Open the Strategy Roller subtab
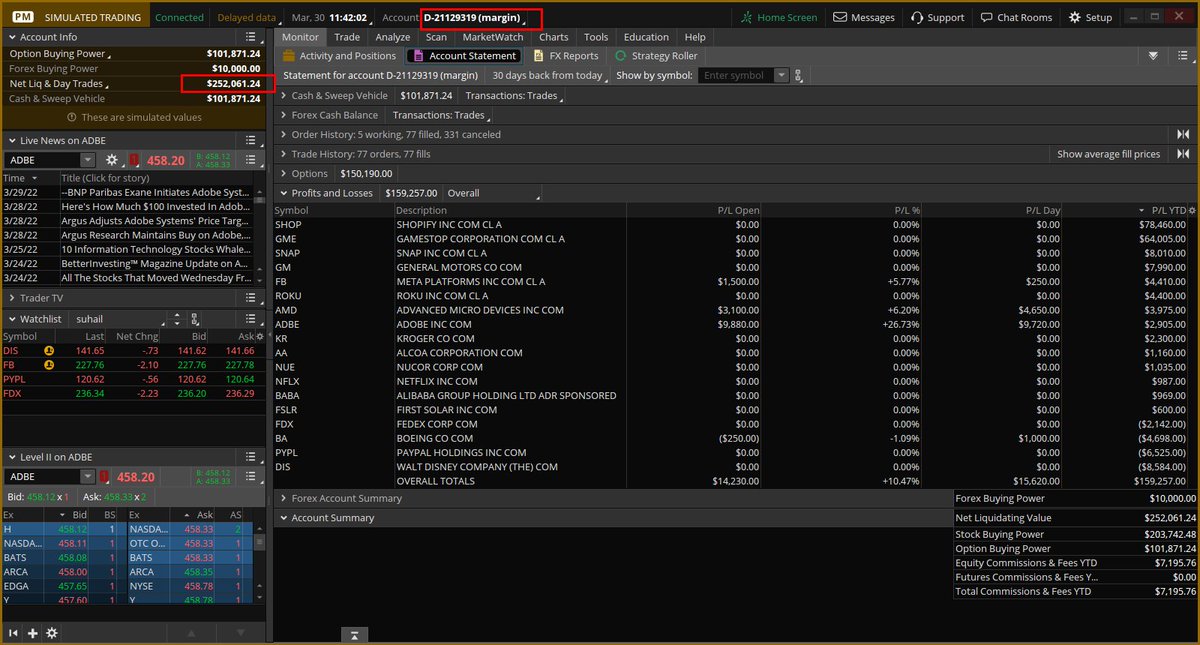The image size is (1200, 645). [x=657, y=56]
